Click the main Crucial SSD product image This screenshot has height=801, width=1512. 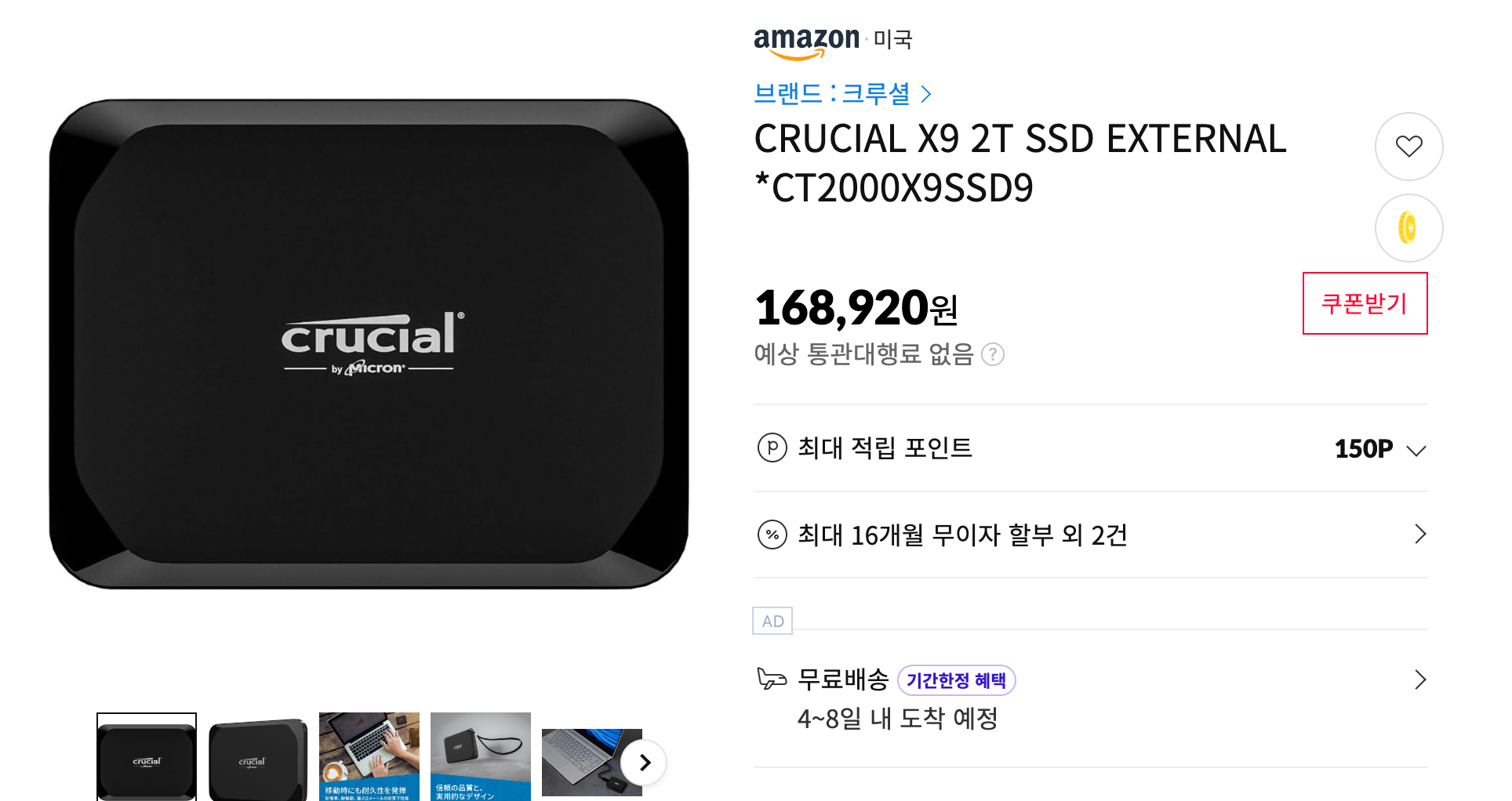[x=369, y=344]
